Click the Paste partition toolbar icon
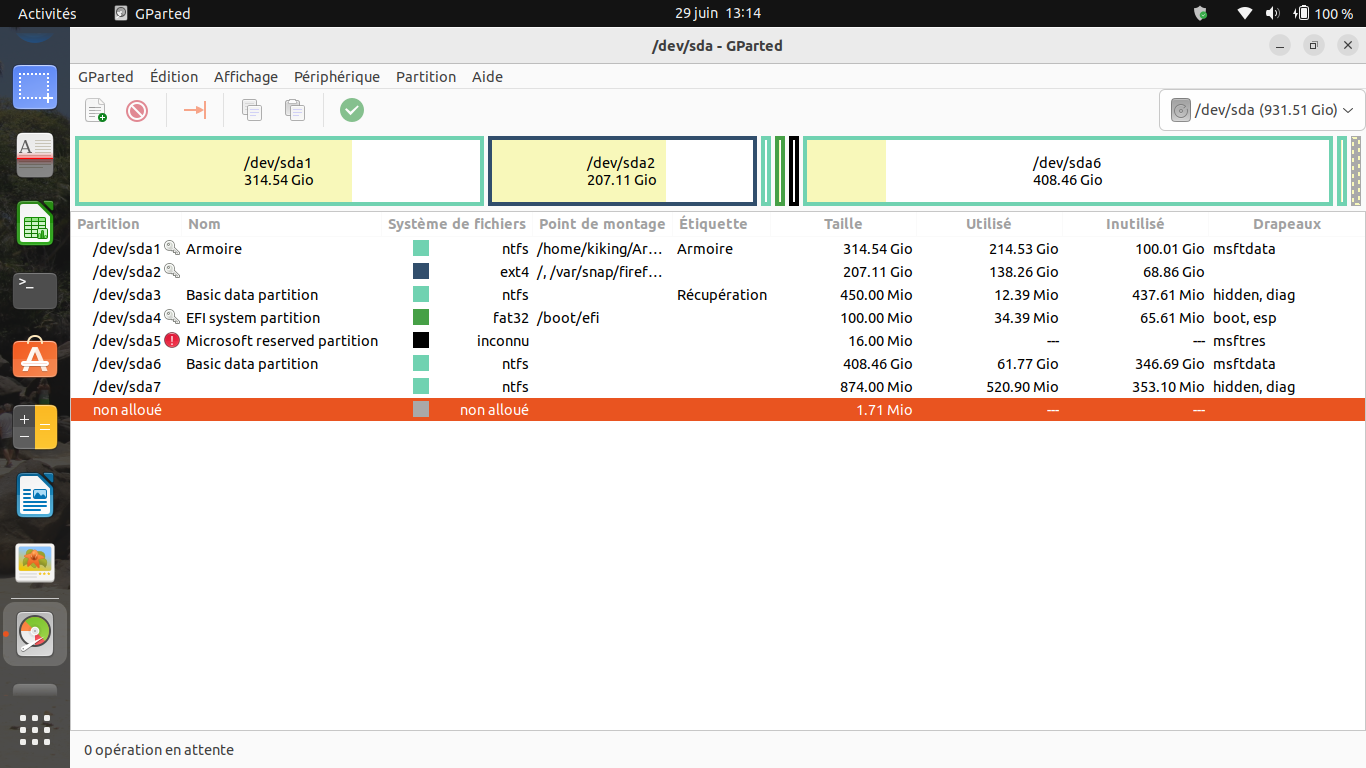Image resolution: width=1366 pixels, height=768 pixels. click(294, 110)
